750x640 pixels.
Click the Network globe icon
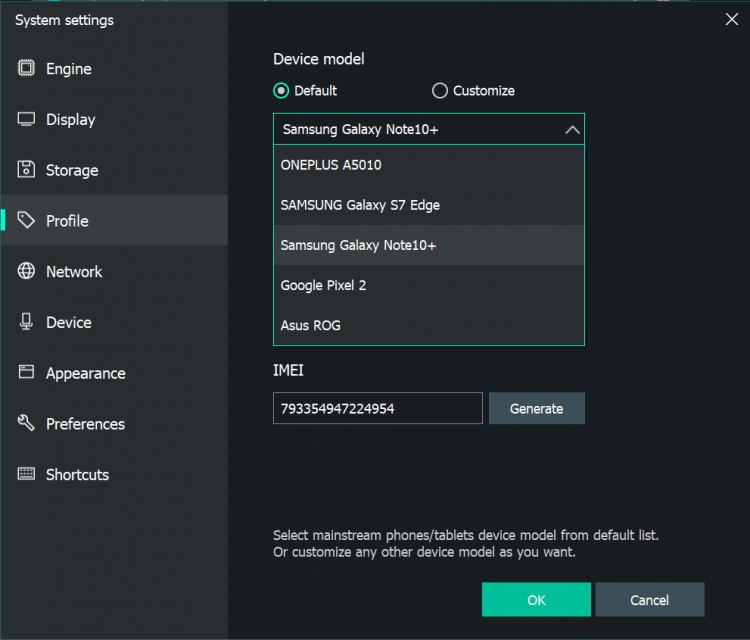point(27,272)
